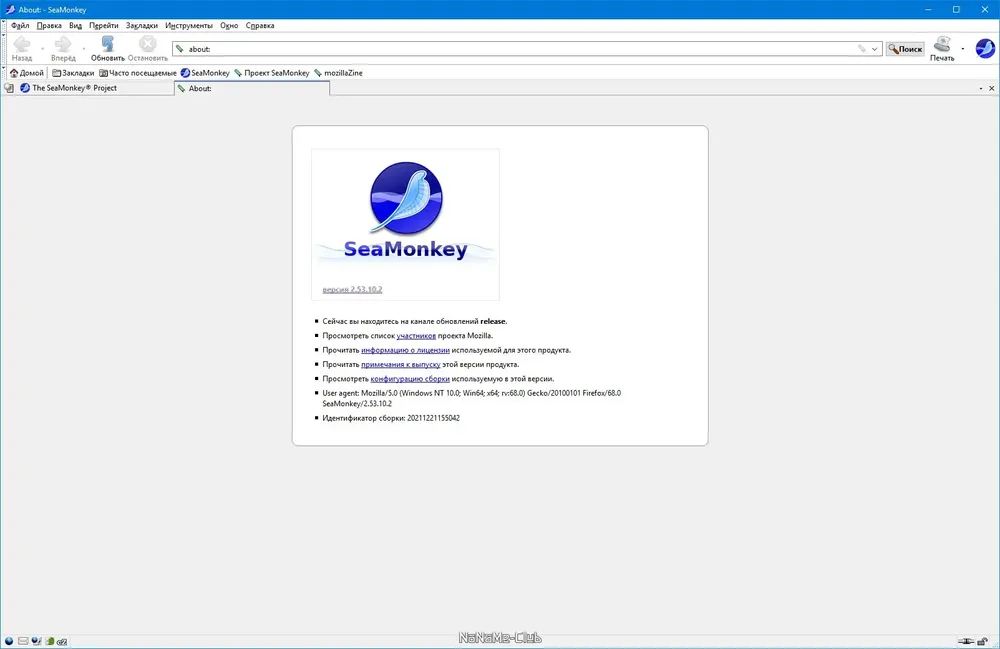Click the Печать printer icon
The height and width of the screenshot is (649, 1000).
coord(941,44)
